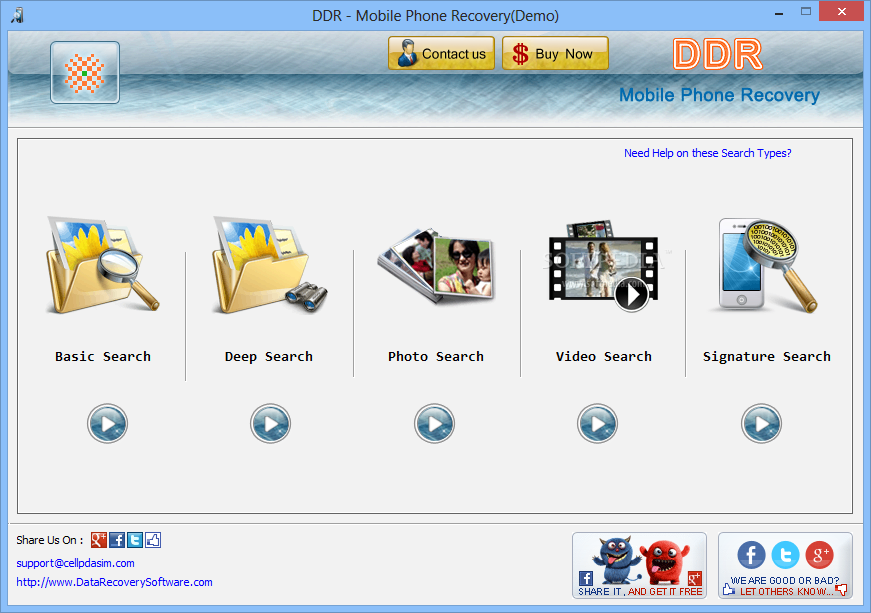This screenshot has width=871, height=613.
Task: Click the Deep Search label
Action: pyautogui.click(x=269, y=356)
